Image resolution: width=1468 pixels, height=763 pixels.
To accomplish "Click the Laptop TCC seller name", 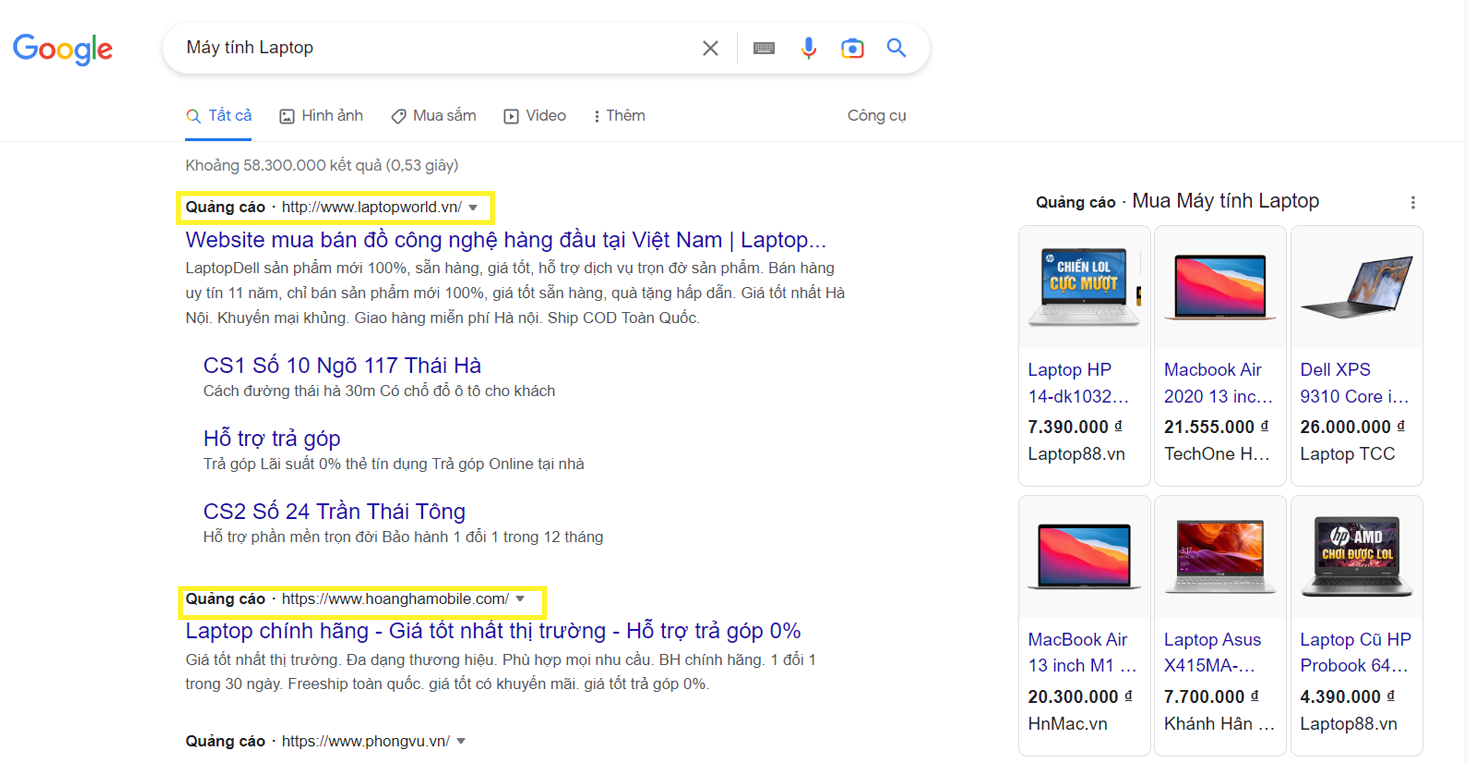I will coord(1347,454).
